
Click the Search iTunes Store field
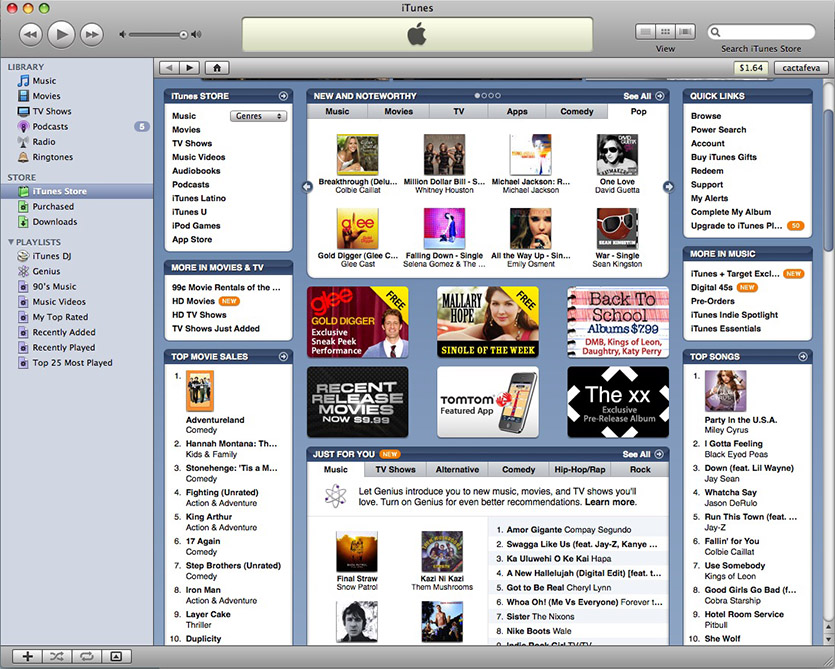coord(768,32)
